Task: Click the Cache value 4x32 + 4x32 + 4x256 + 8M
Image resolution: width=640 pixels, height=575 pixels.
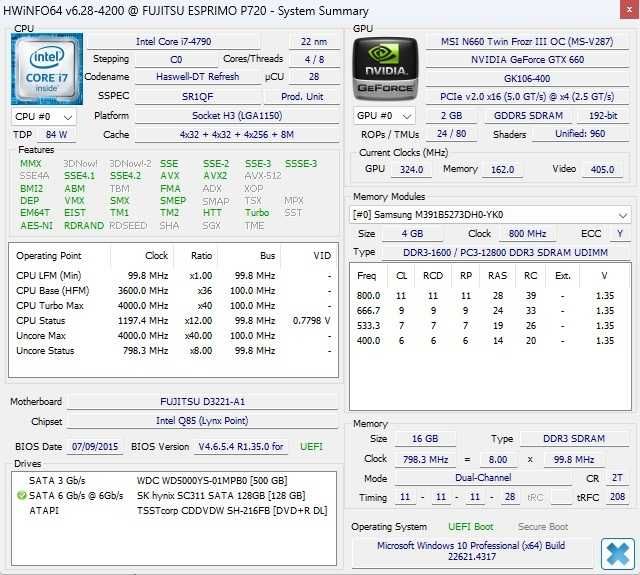Action: 237,135
